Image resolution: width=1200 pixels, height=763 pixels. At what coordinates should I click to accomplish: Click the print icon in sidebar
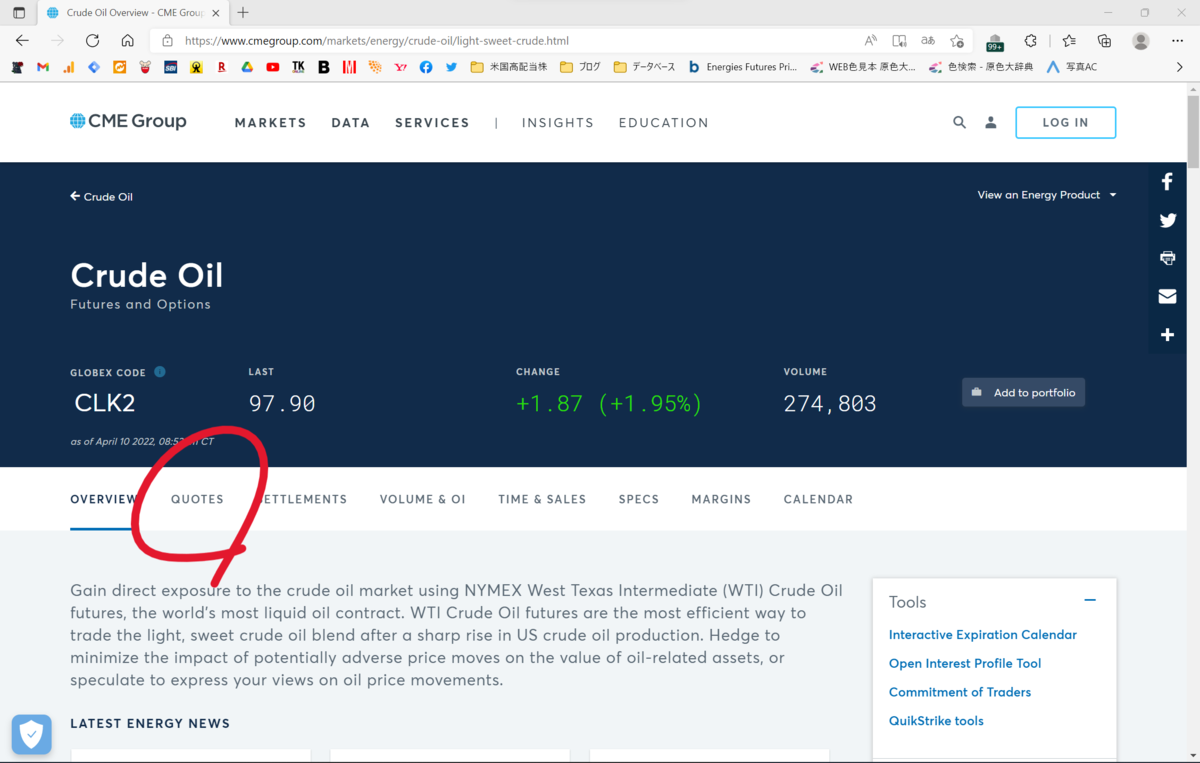pos(1167,258)
